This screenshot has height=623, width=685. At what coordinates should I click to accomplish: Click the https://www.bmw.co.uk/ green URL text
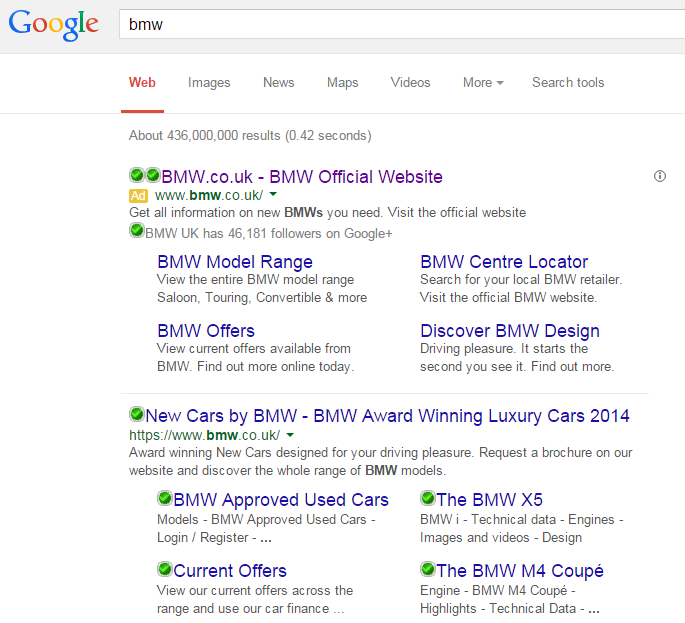point(204,436)
